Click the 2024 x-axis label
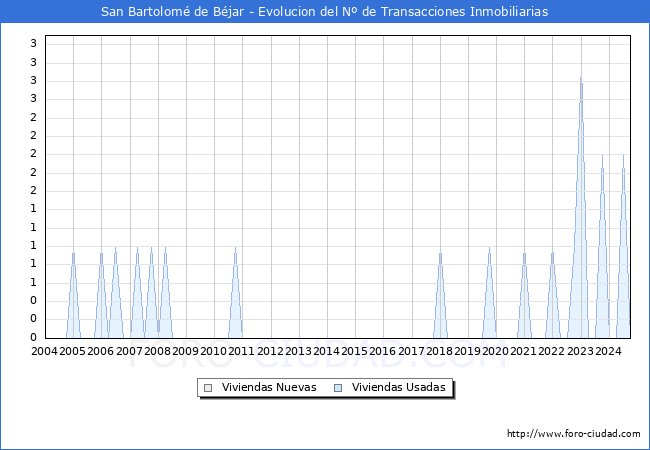The height and width of the screenshot is (450, 650). (x=608, y=351)
